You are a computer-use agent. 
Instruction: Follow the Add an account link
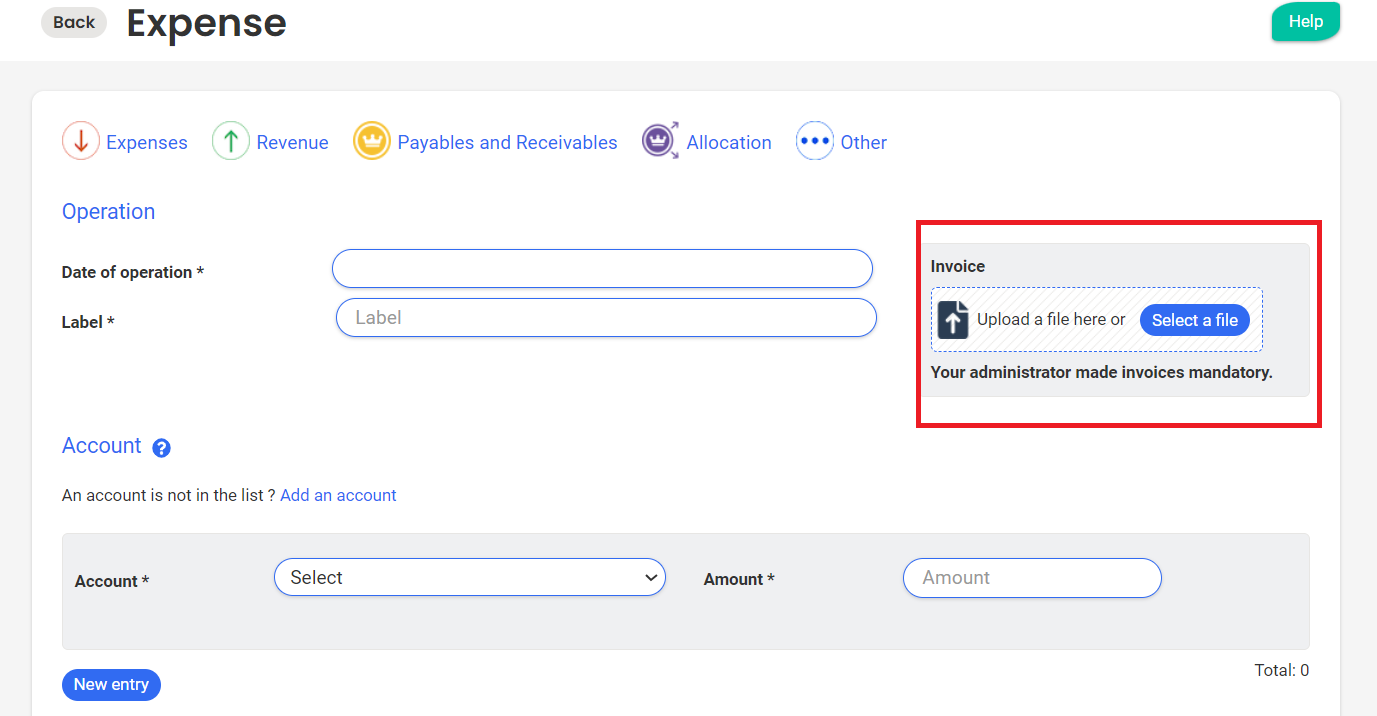(x=338, y=495)
